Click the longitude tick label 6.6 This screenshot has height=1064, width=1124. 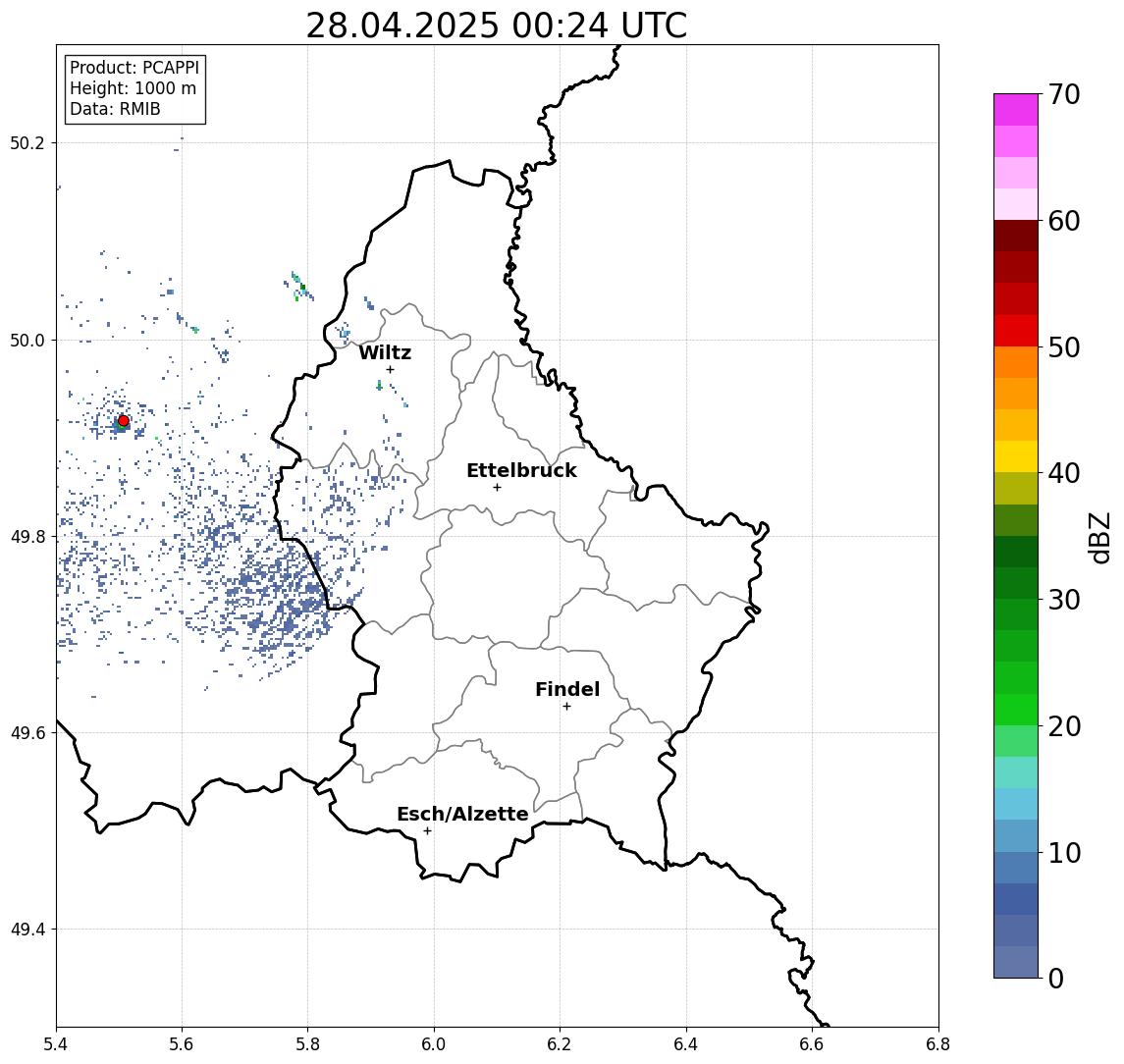coord(812,1044)
